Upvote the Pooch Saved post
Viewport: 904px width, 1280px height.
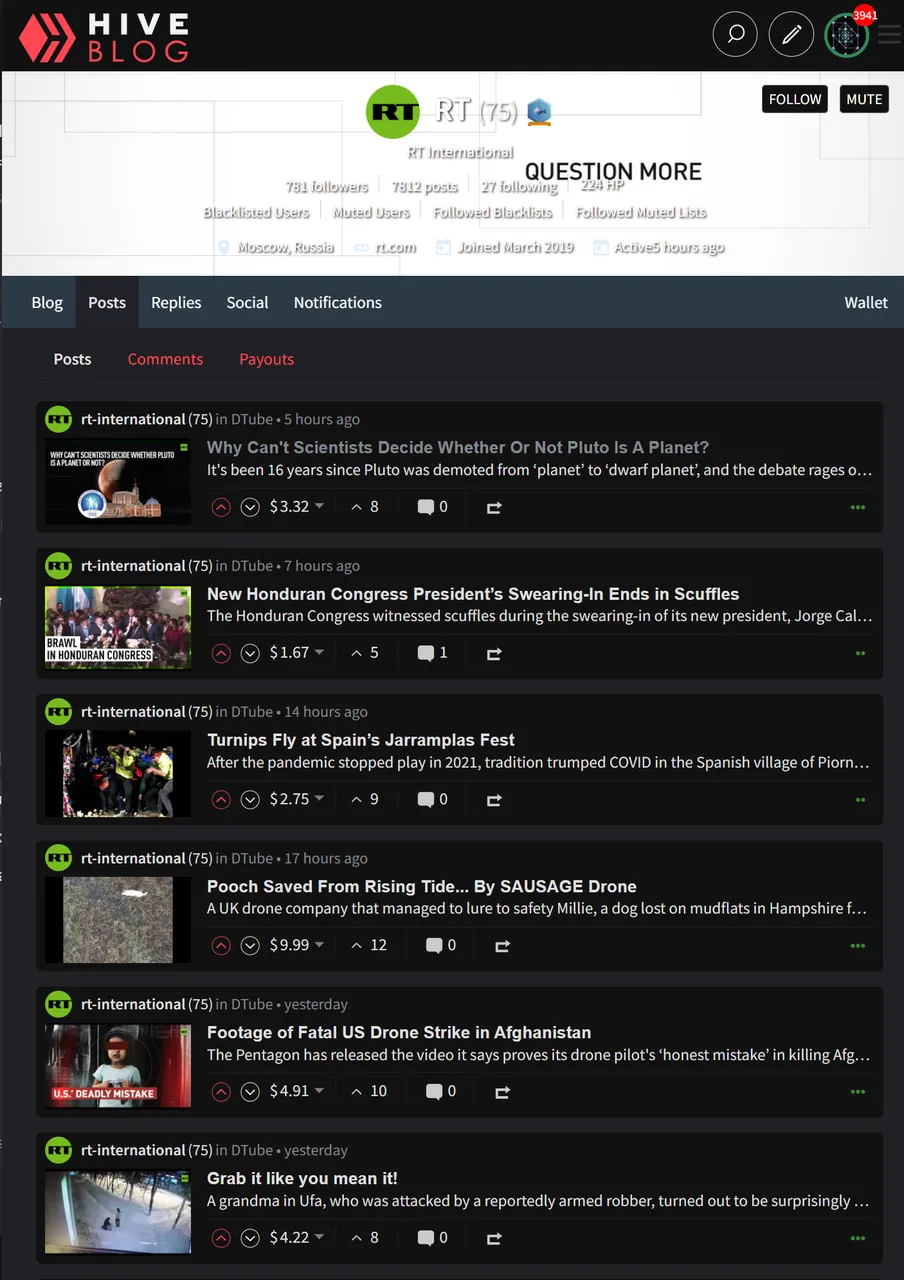221,945
